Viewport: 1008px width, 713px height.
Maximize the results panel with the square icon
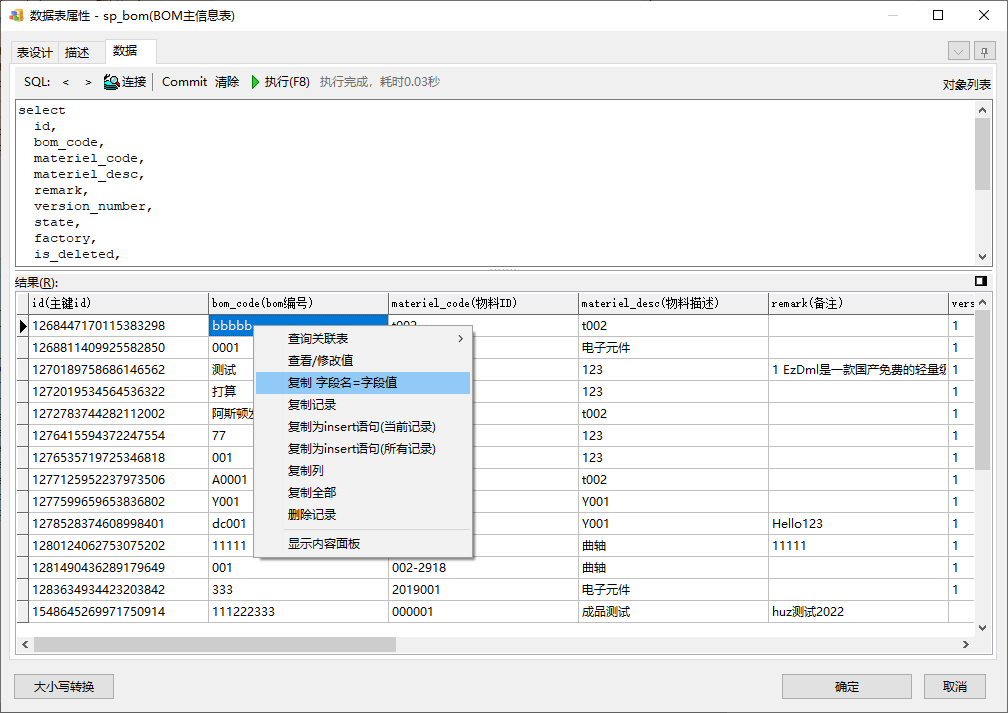(981, 282)
